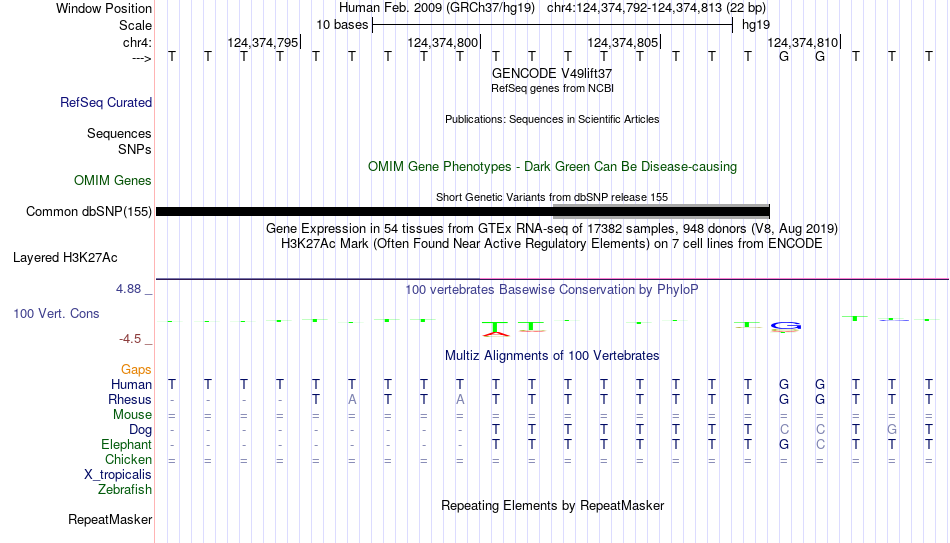Select the Chicken species label
Image resolution: width=950 pixels, height=543 pixels.
pyautogui.click(x=128, y=459)
